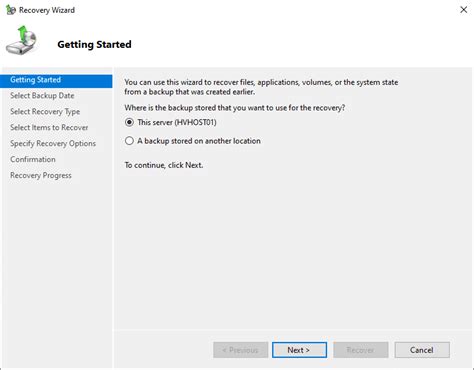Open the Select Recovery Type step
Screen dimensions: 474x370
pyautogui.click(x=45, y=112)
